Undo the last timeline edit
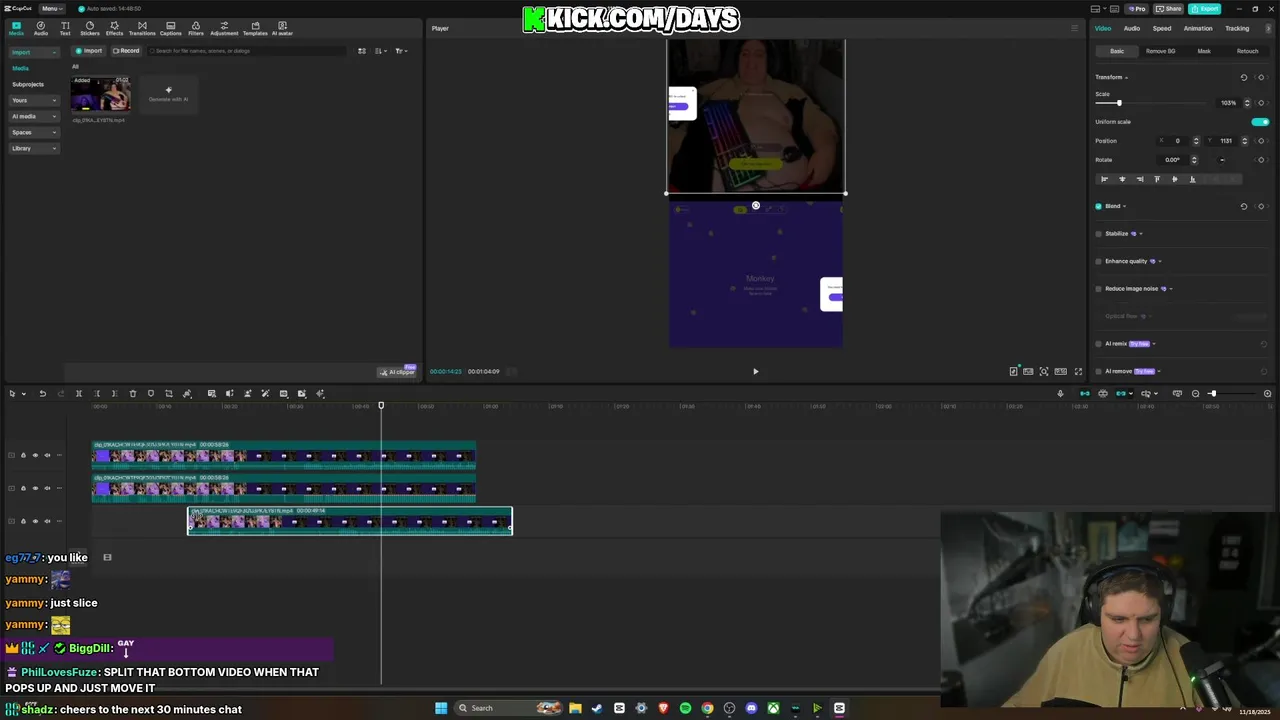 coord(42,394)
